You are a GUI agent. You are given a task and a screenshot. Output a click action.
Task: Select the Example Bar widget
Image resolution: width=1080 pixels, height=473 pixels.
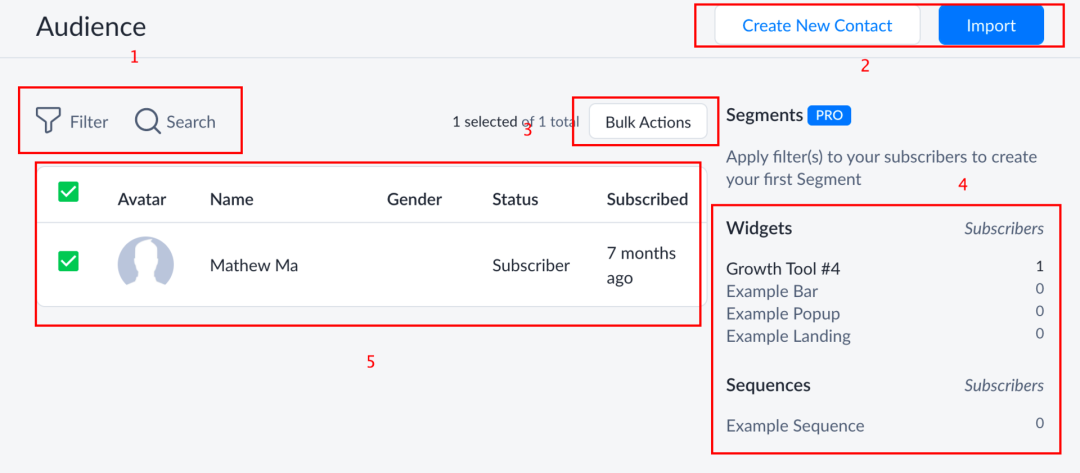click(772, 291)
